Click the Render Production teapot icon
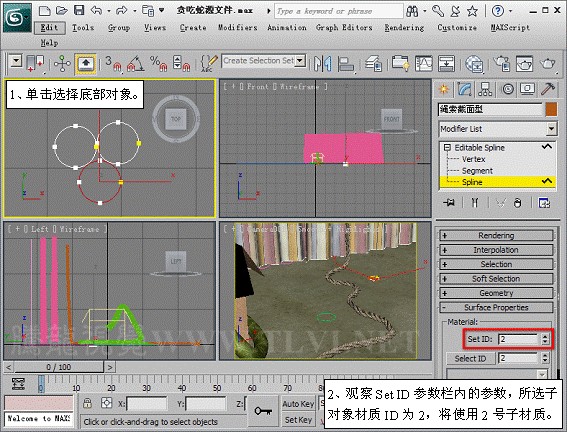The image size is (567, 432). click(547, 64)
